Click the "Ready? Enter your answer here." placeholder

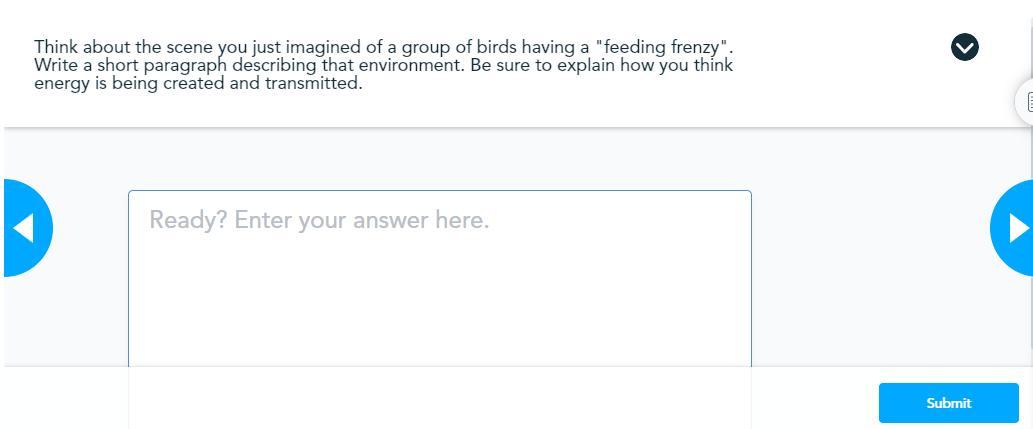(319, 220)
